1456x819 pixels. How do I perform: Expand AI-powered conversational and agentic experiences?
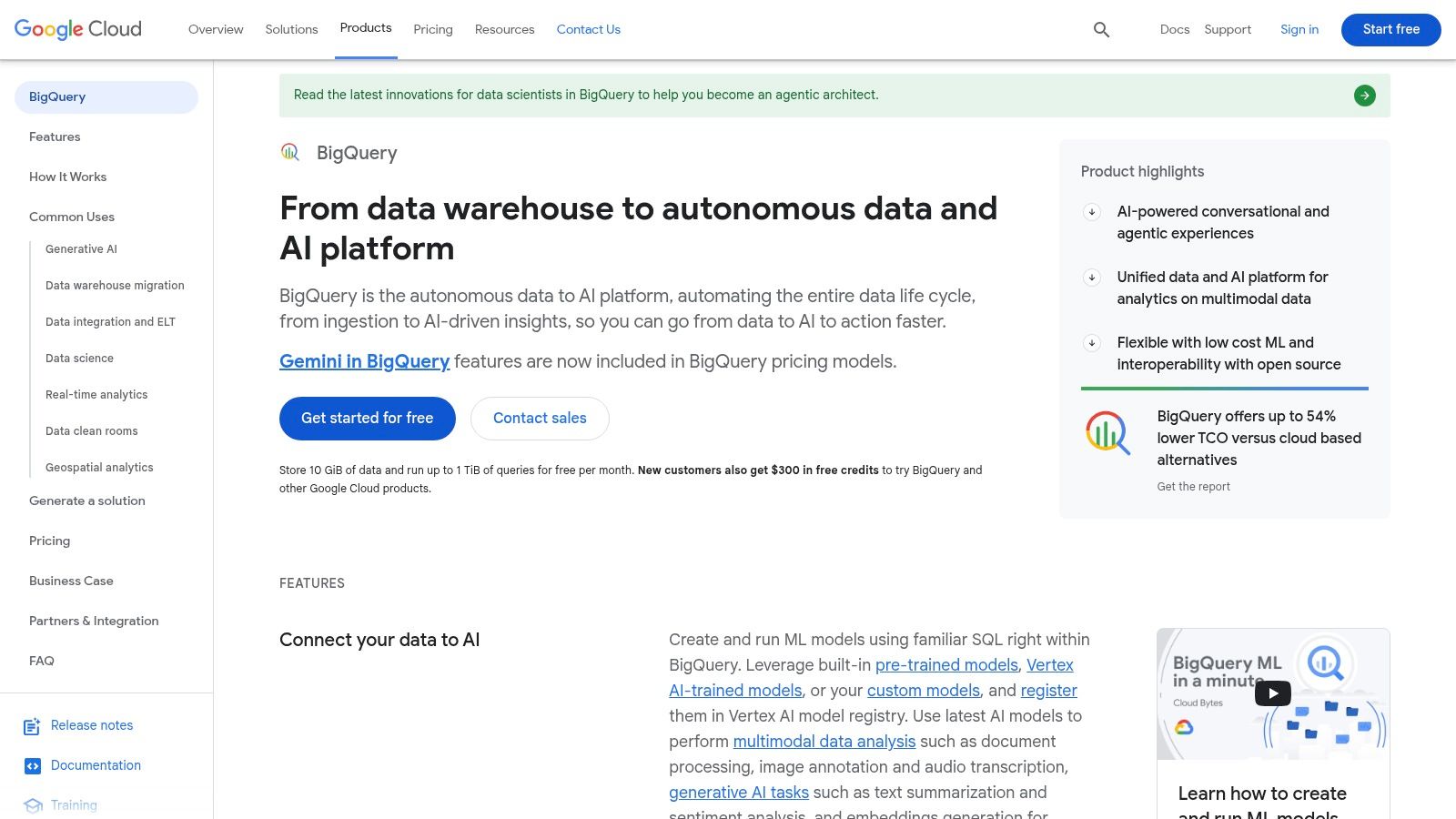1092,212
